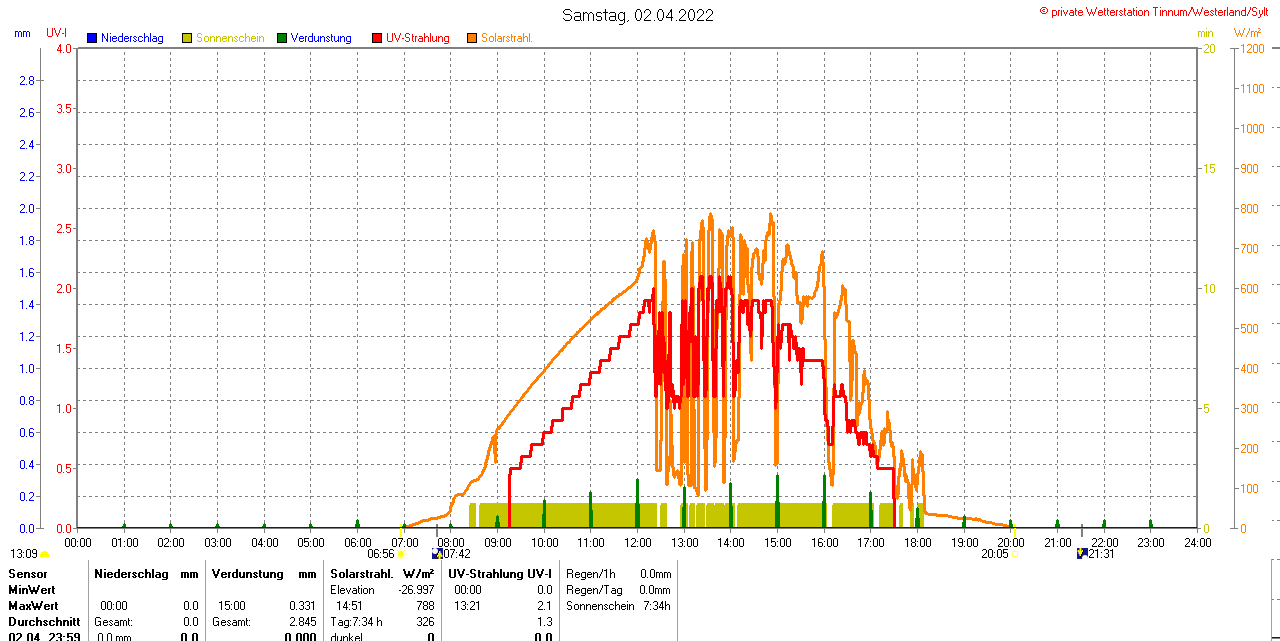
Task: Select the Niederschlag legend label
Action: (132, 38)
